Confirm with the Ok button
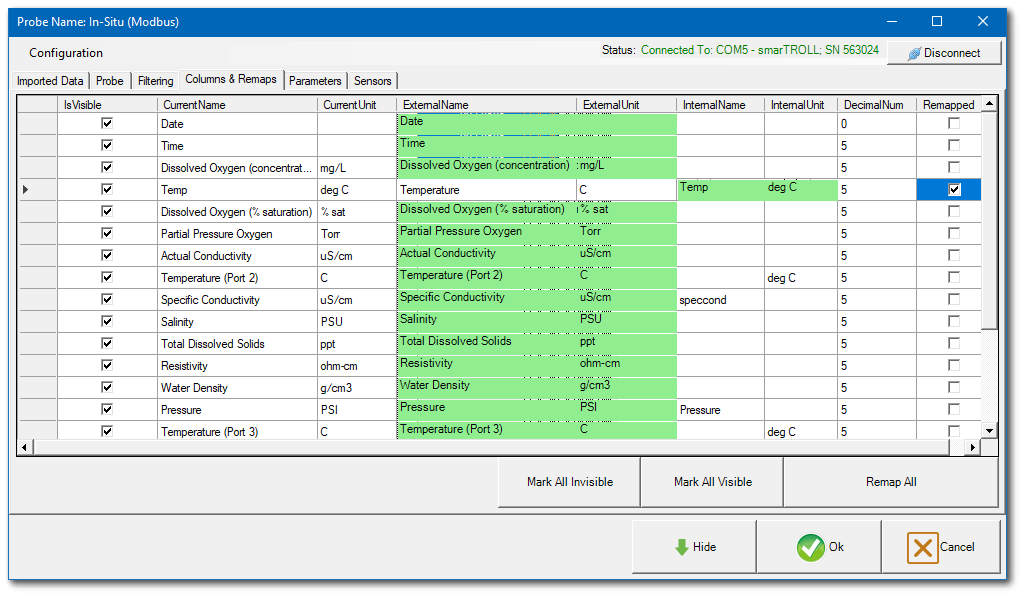This screenshot has height=596, width=1023. (819, 547)
